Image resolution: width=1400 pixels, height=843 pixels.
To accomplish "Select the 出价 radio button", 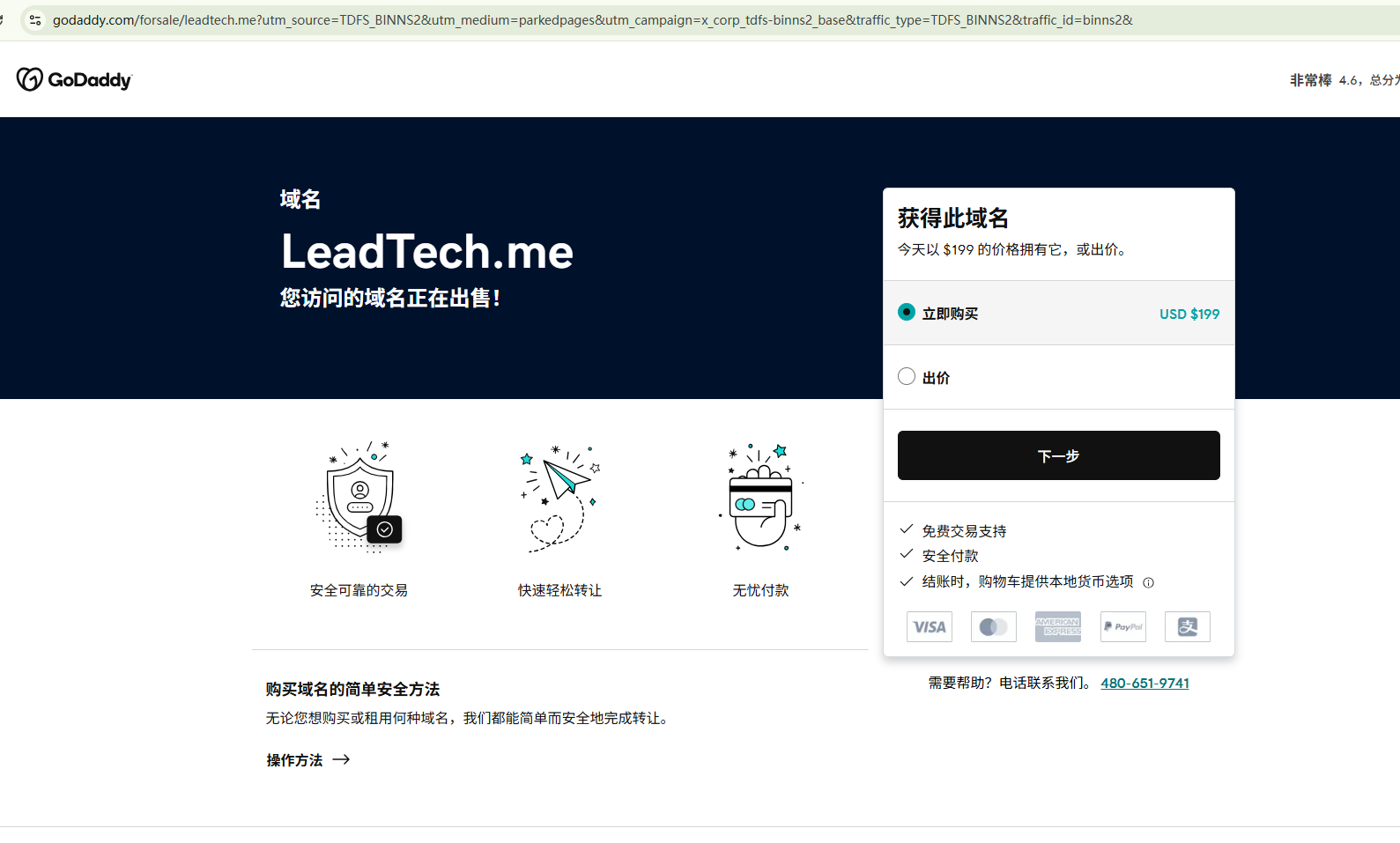I will click(x=907, y=376).
